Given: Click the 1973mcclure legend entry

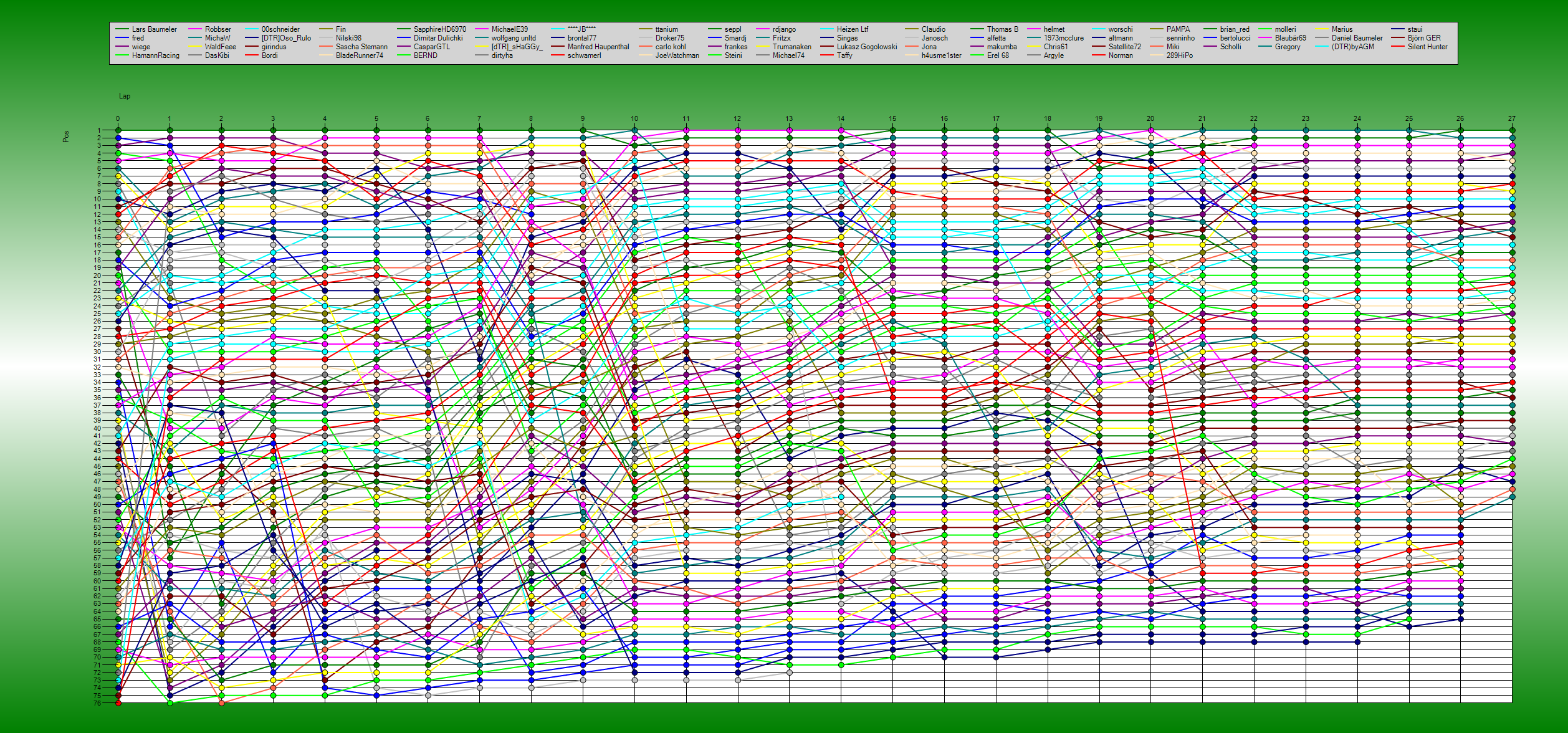Looking at the screenshot, I should coord(1063,38).
